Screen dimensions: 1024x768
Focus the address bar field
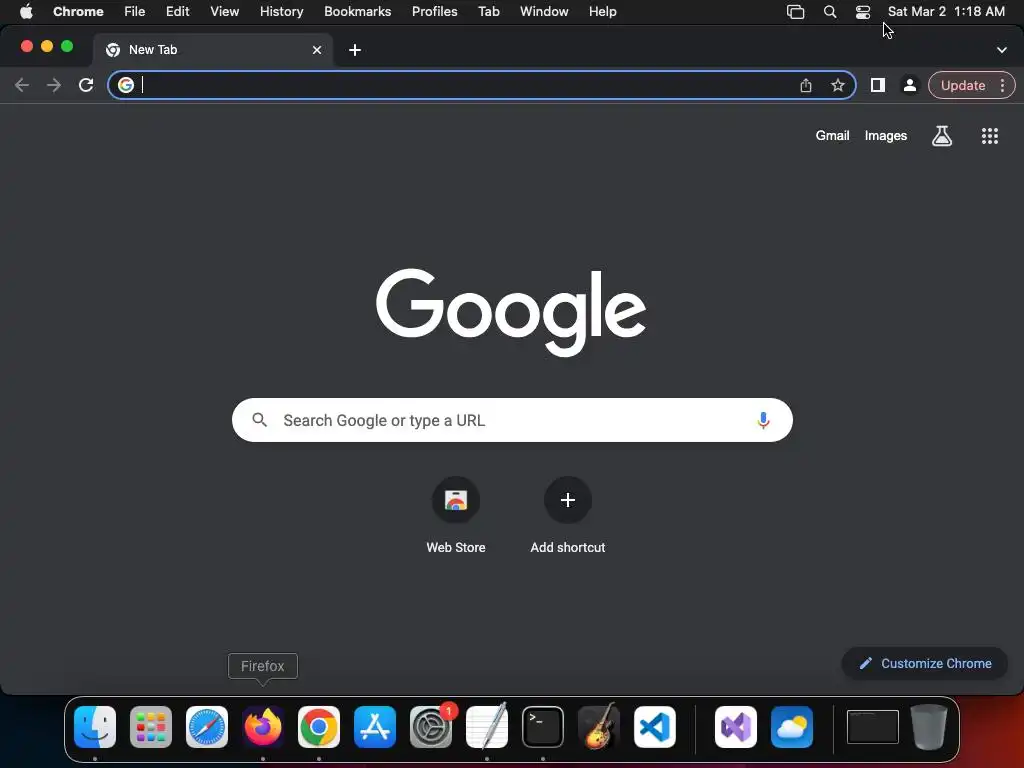point(481,85)
